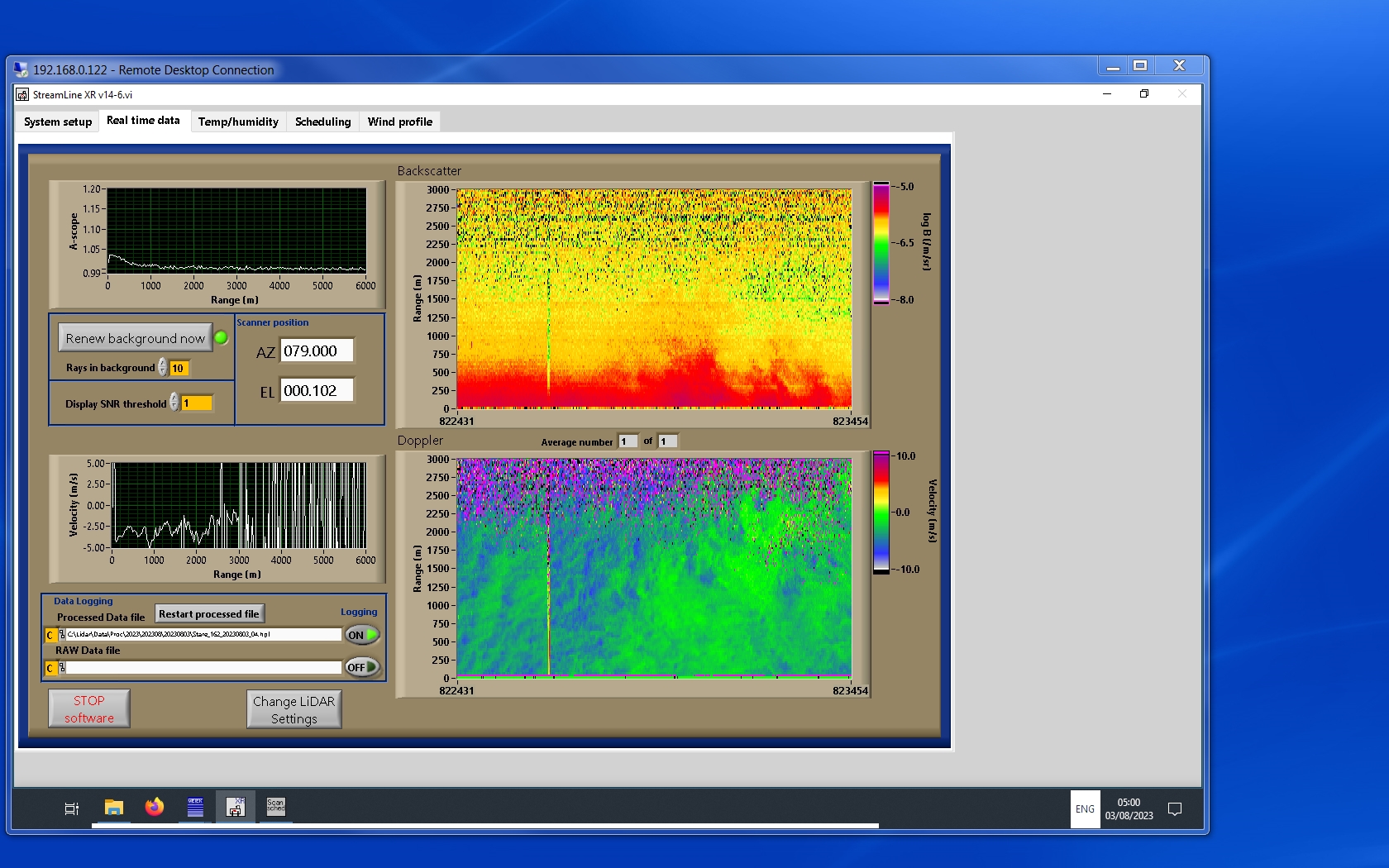This screenshot has width=1389, height=868.
Task: Open the notification center icon
Action: tap(1174, 809)
